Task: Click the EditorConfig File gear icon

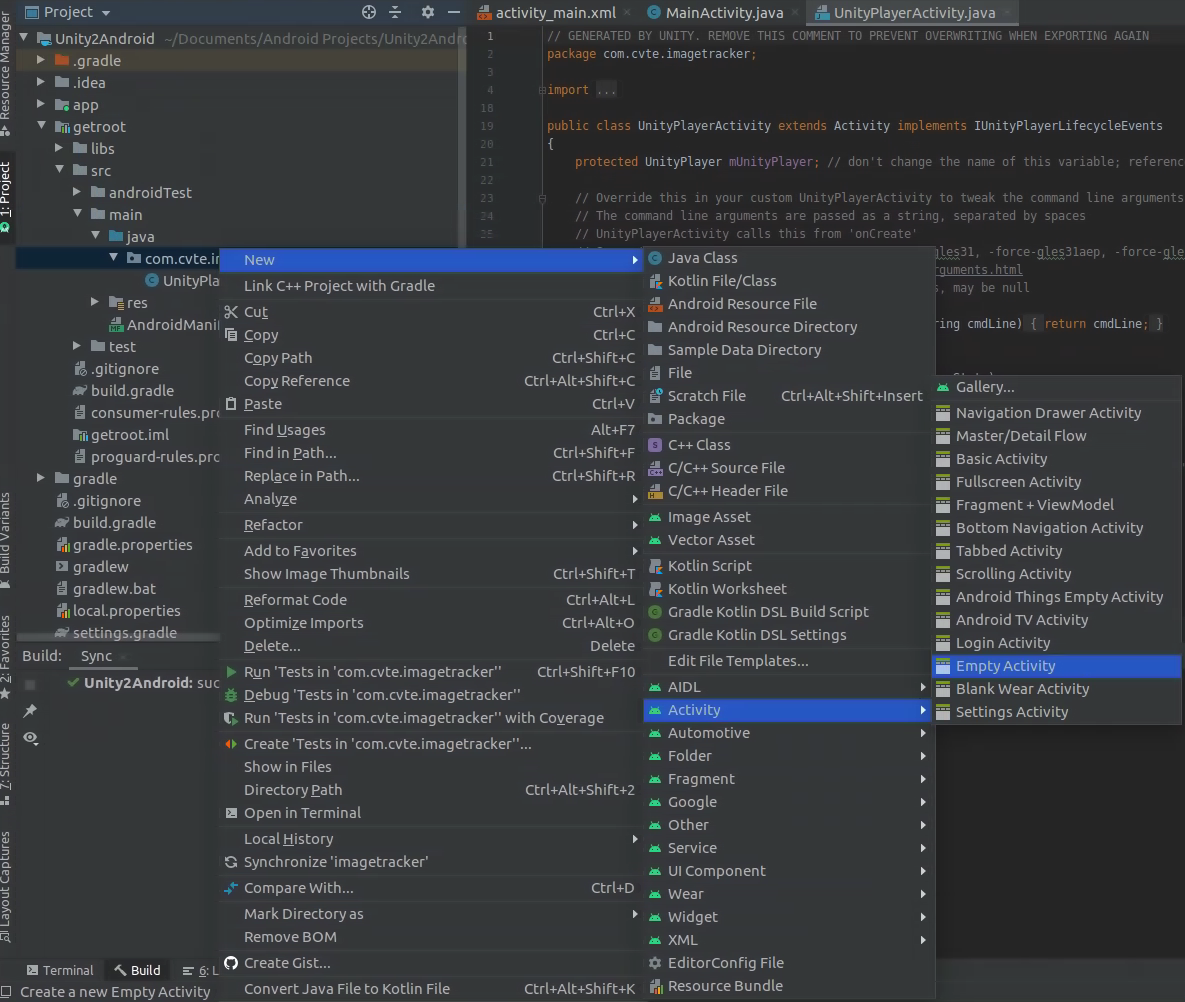Action: [x=655, y=963]
